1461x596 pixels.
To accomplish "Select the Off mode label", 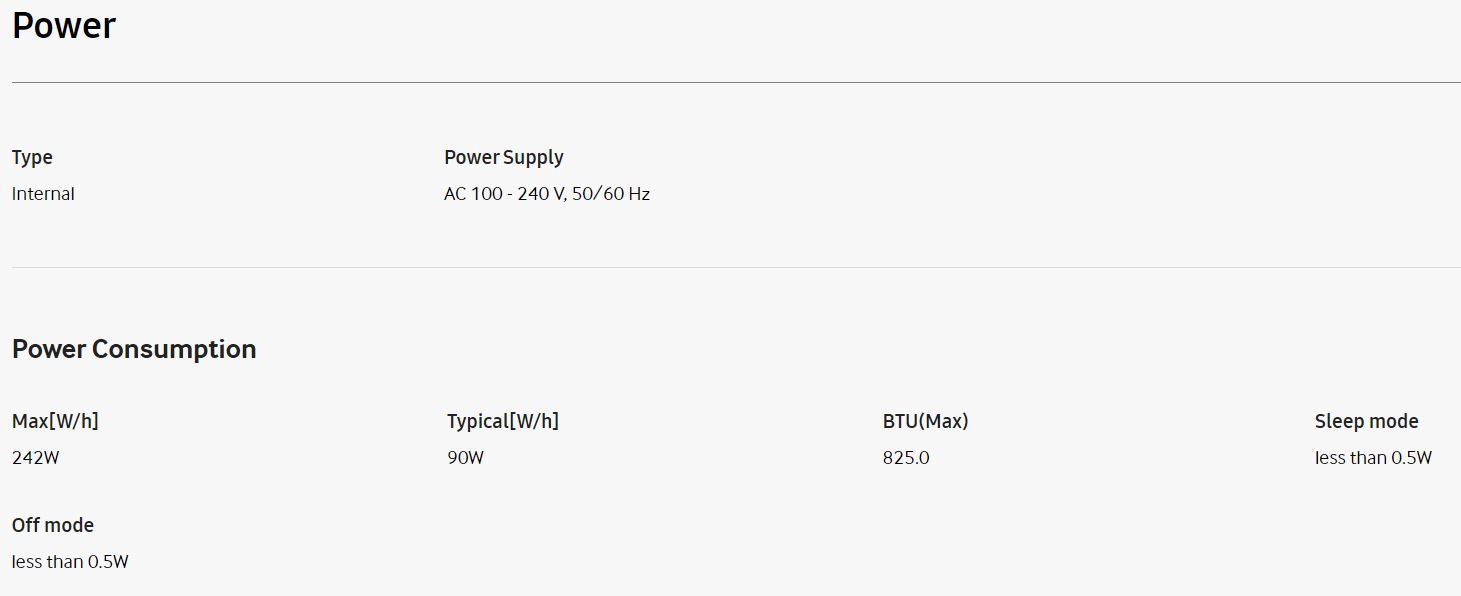I will [53, 525].
